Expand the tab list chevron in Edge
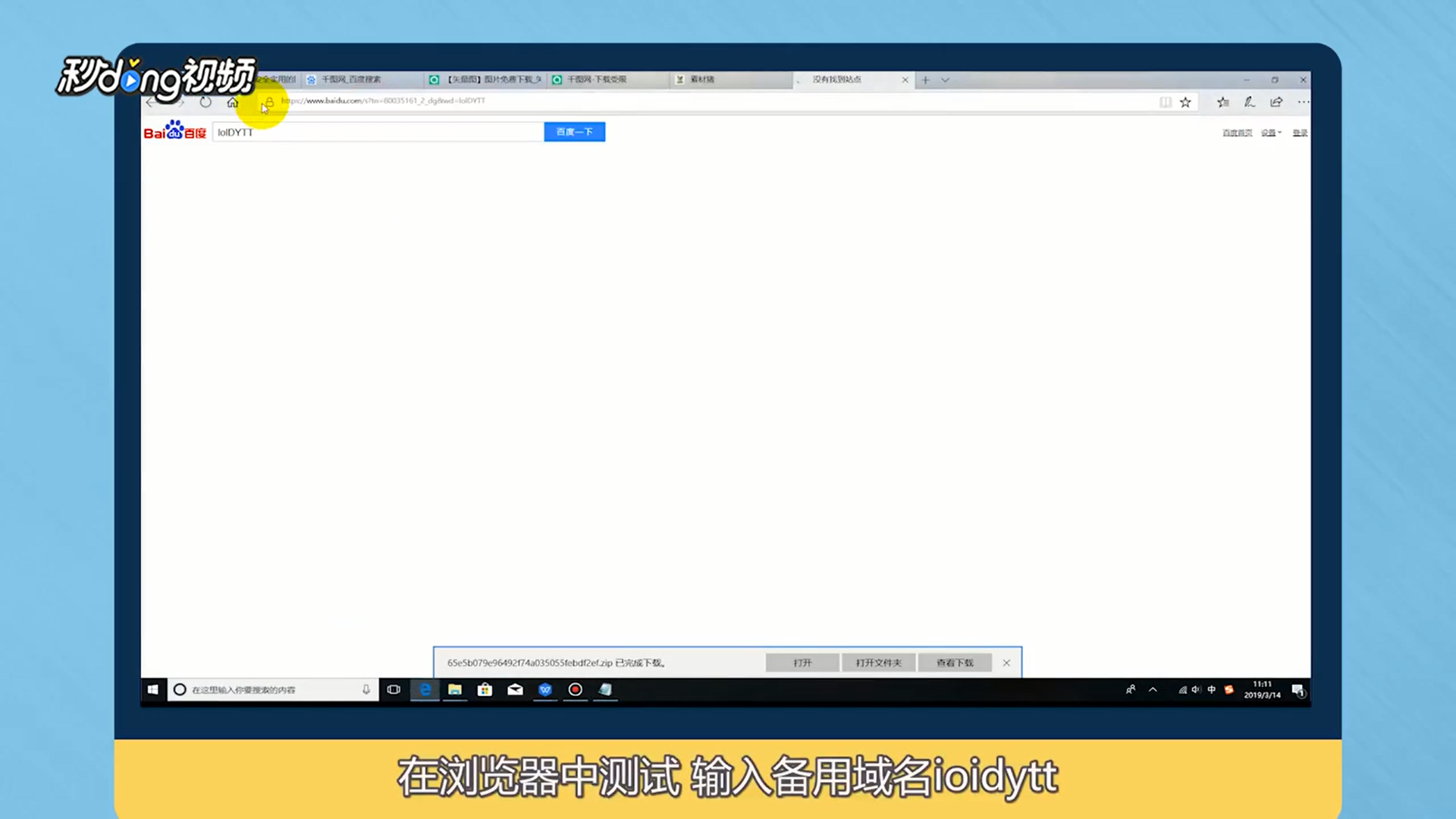This screenshot has width=1456, height=819. [945, 79]
